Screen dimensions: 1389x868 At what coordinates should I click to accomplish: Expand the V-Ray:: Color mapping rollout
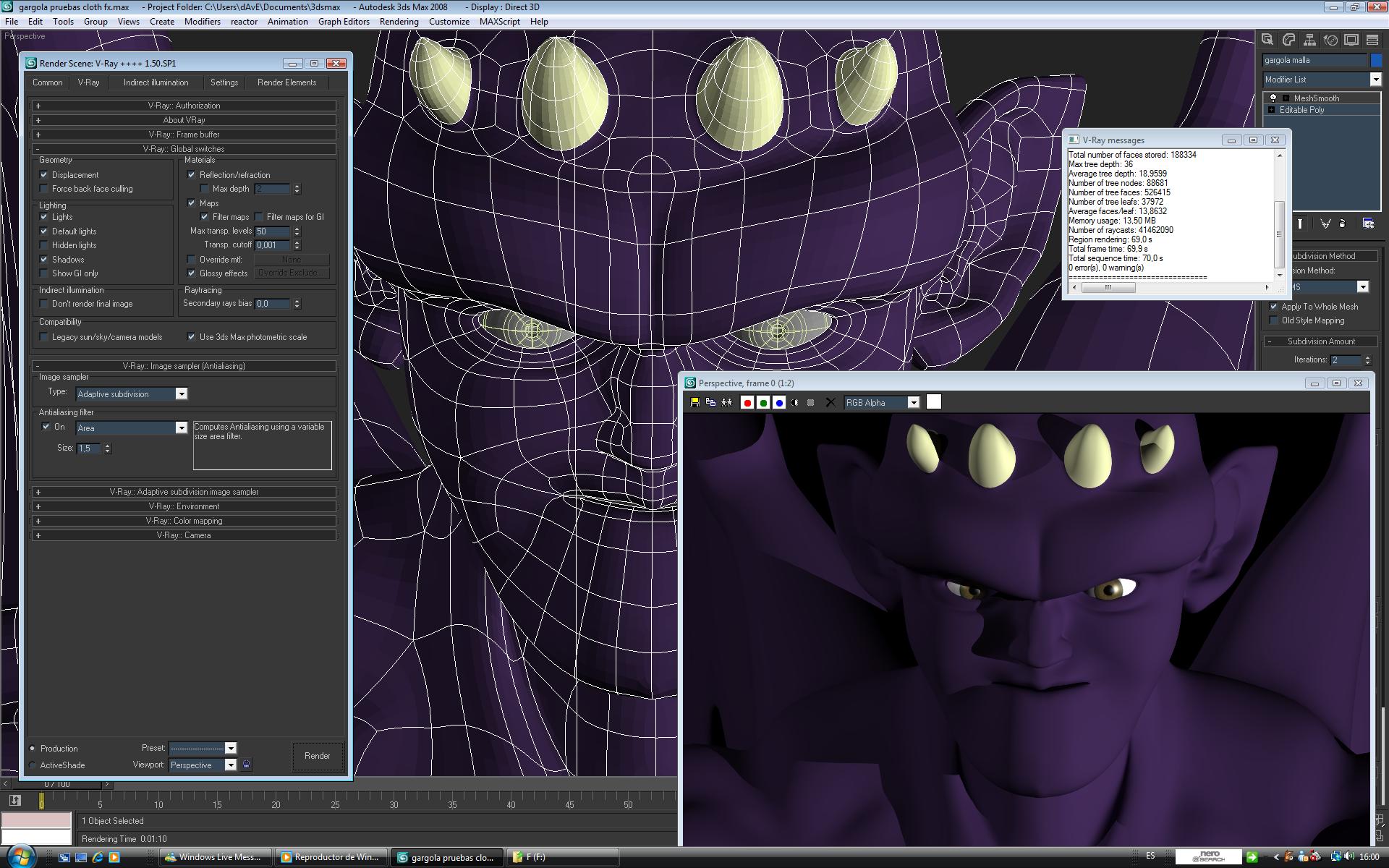(x=184, y=521)
